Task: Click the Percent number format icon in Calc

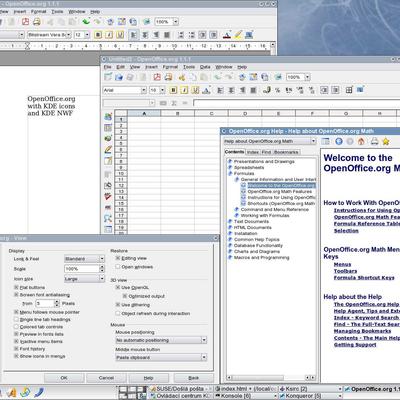Action: [x=277, y=90]
